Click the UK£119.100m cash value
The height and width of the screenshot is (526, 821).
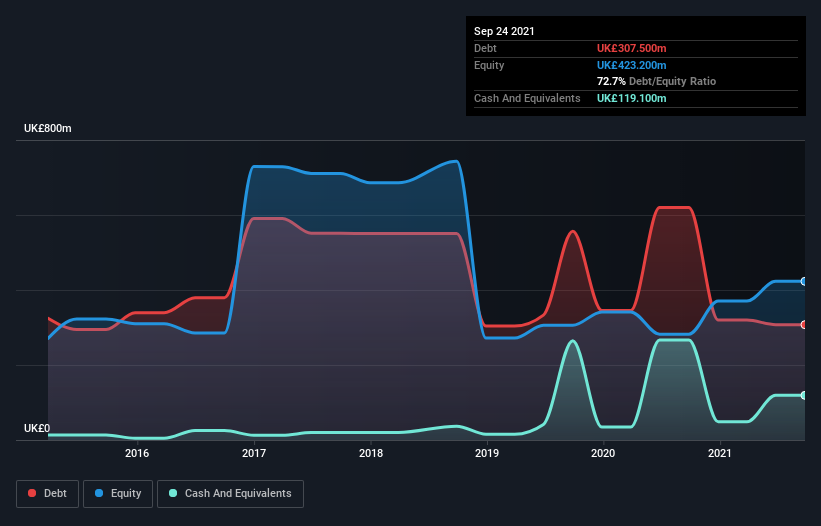[631, 98]
